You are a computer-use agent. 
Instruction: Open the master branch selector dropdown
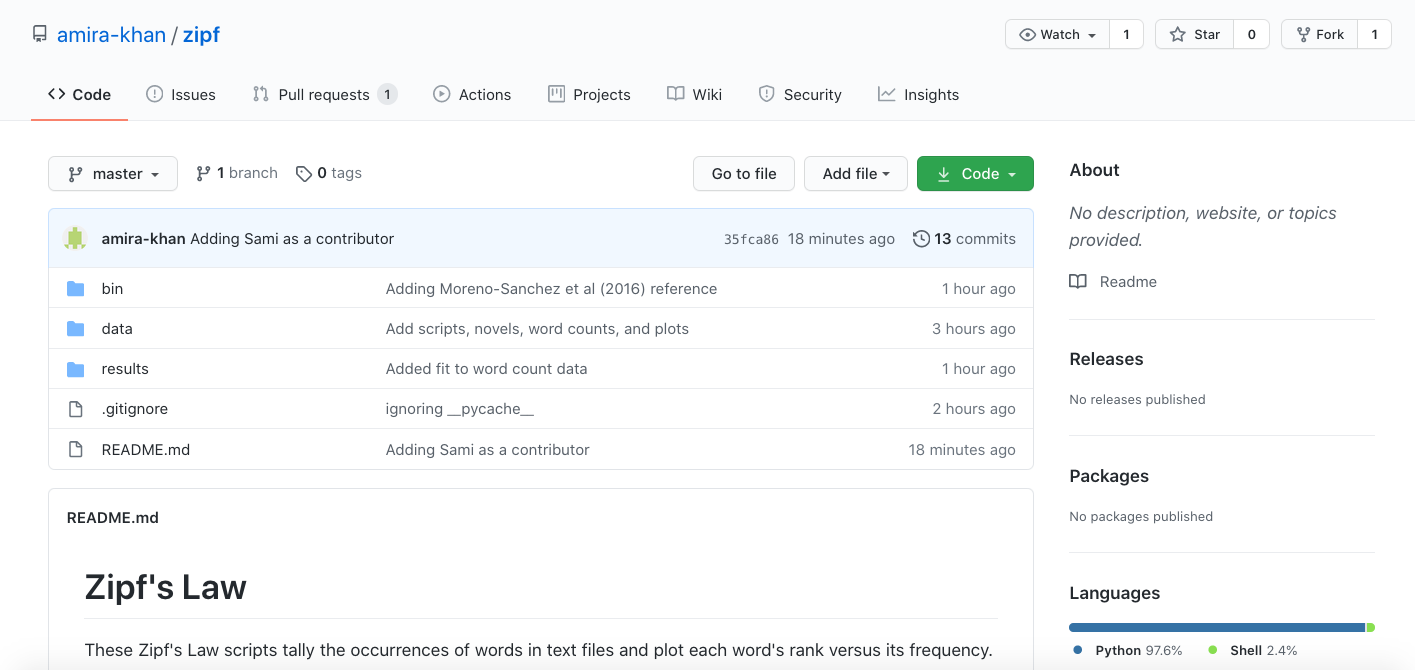113,173
